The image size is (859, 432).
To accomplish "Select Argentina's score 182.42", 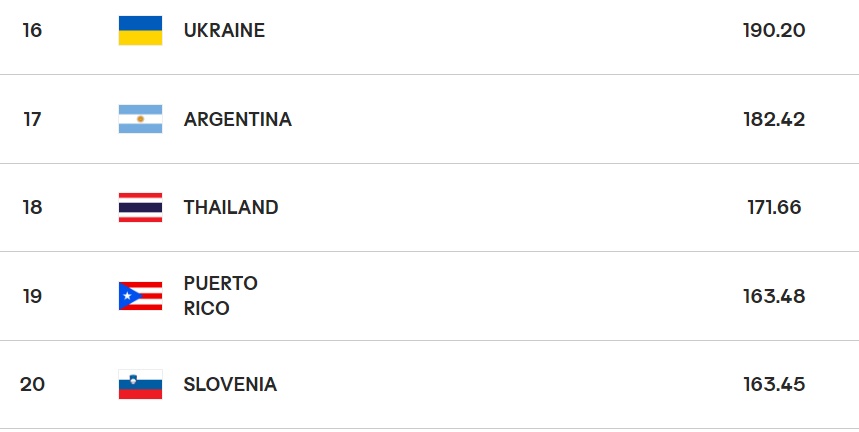I will tap(774, 120).
